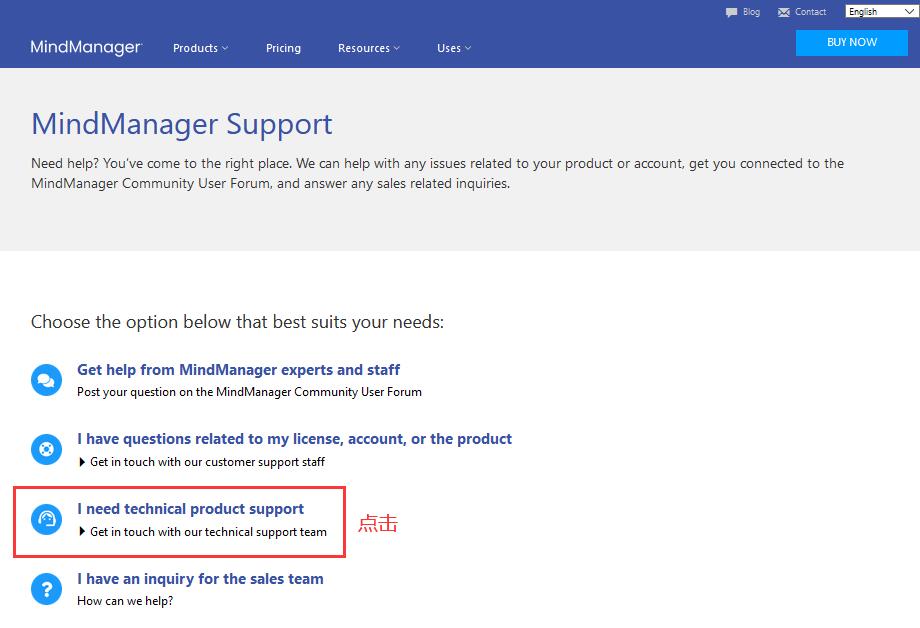Click the Blog speech bubble icon
Image resolution: width=920 pixels, height=628 pixels.
[731, 13]
